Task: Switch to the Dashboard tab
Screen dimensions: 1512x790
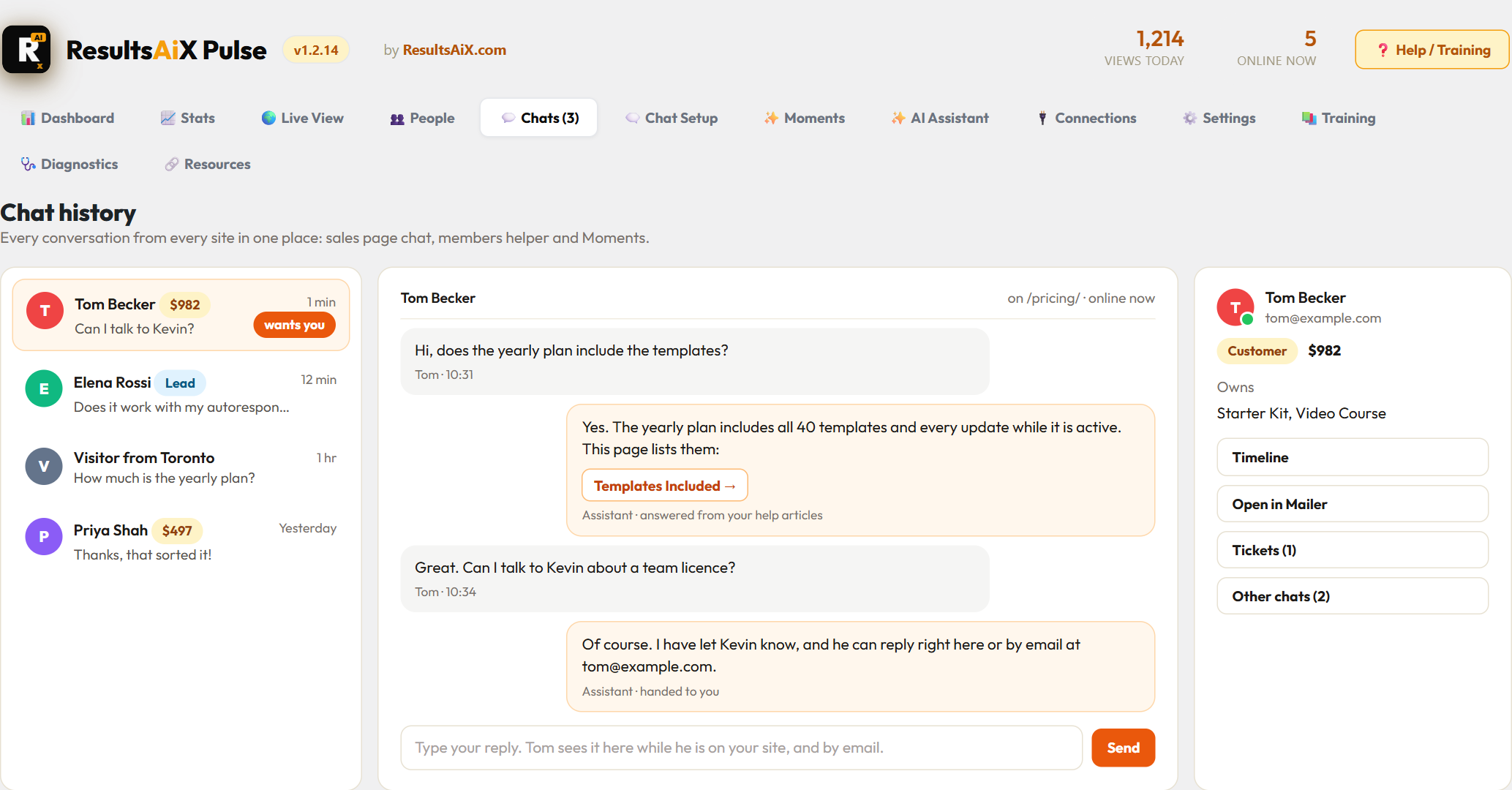Action: (67, 118)
